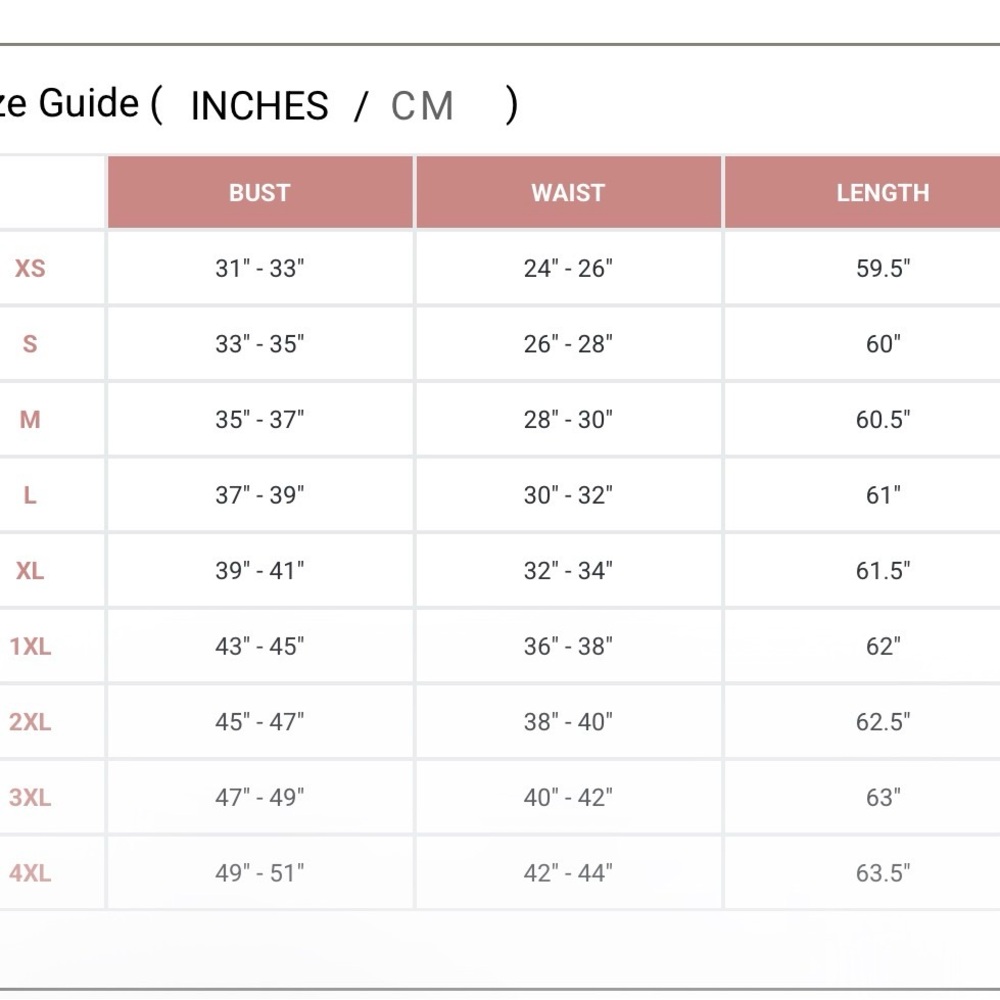Select the 2XL size row label
The height and width of the screenshot is (1000, 1000).
[30, 721]
